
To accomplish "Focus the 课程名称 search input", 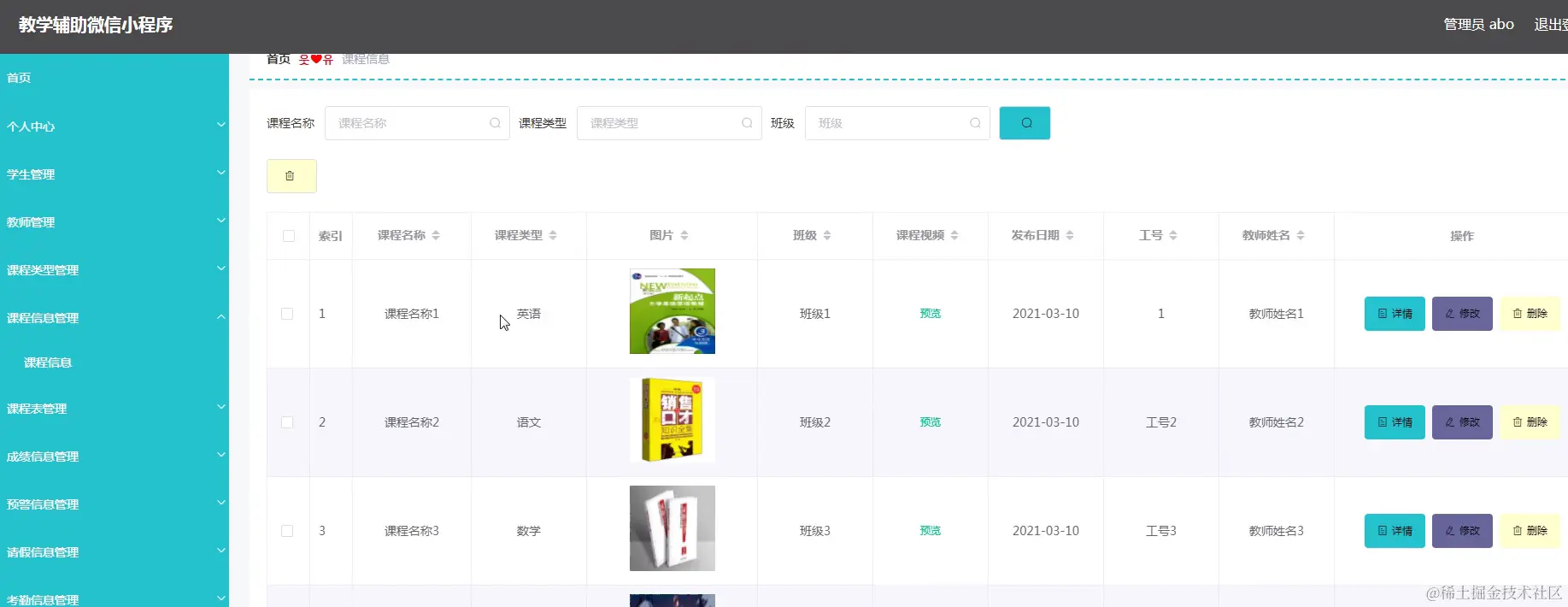I will 417,123.
